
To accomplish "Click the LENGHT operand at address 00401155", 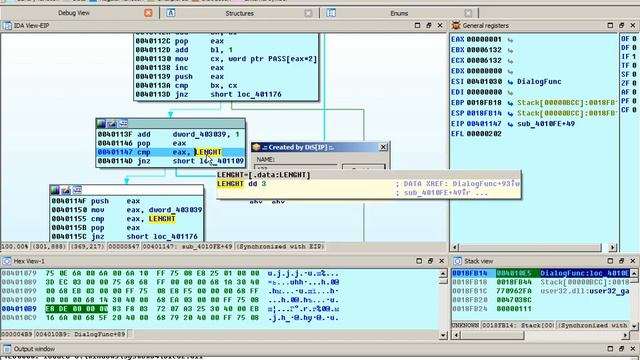I will (x=162, y=219).
